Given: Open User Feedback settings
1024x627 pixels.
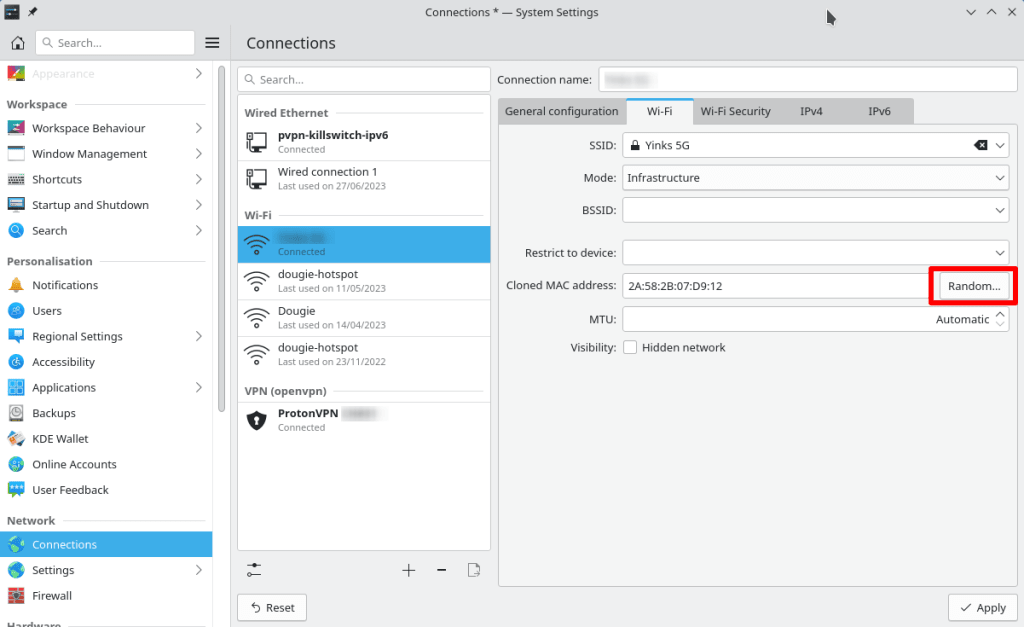Looking at the screenshot, I should pos(106,490).
